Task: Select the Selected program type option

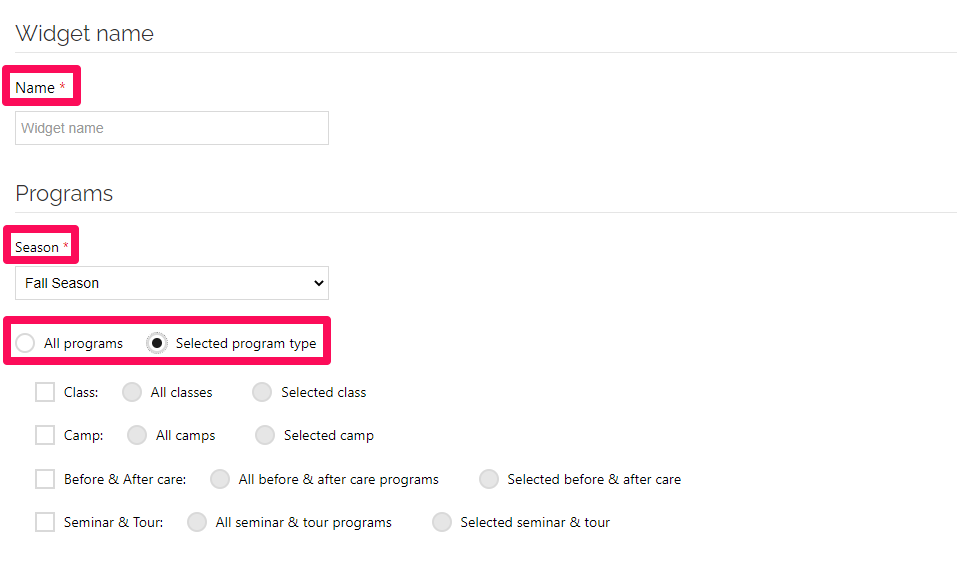Action: (157, 343)
